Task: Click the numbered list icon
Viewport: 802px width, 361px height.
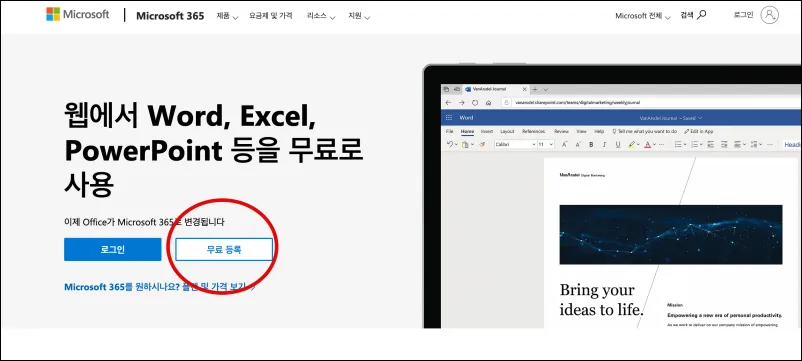Action: coord(694,145)
